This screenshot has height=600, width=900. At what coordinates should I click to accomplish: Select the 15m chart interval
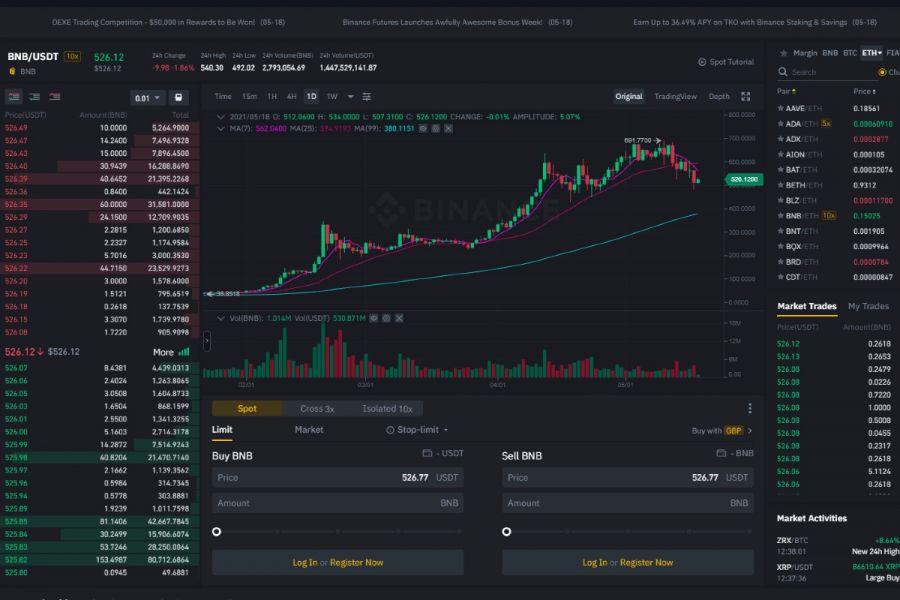click(249, 96)
